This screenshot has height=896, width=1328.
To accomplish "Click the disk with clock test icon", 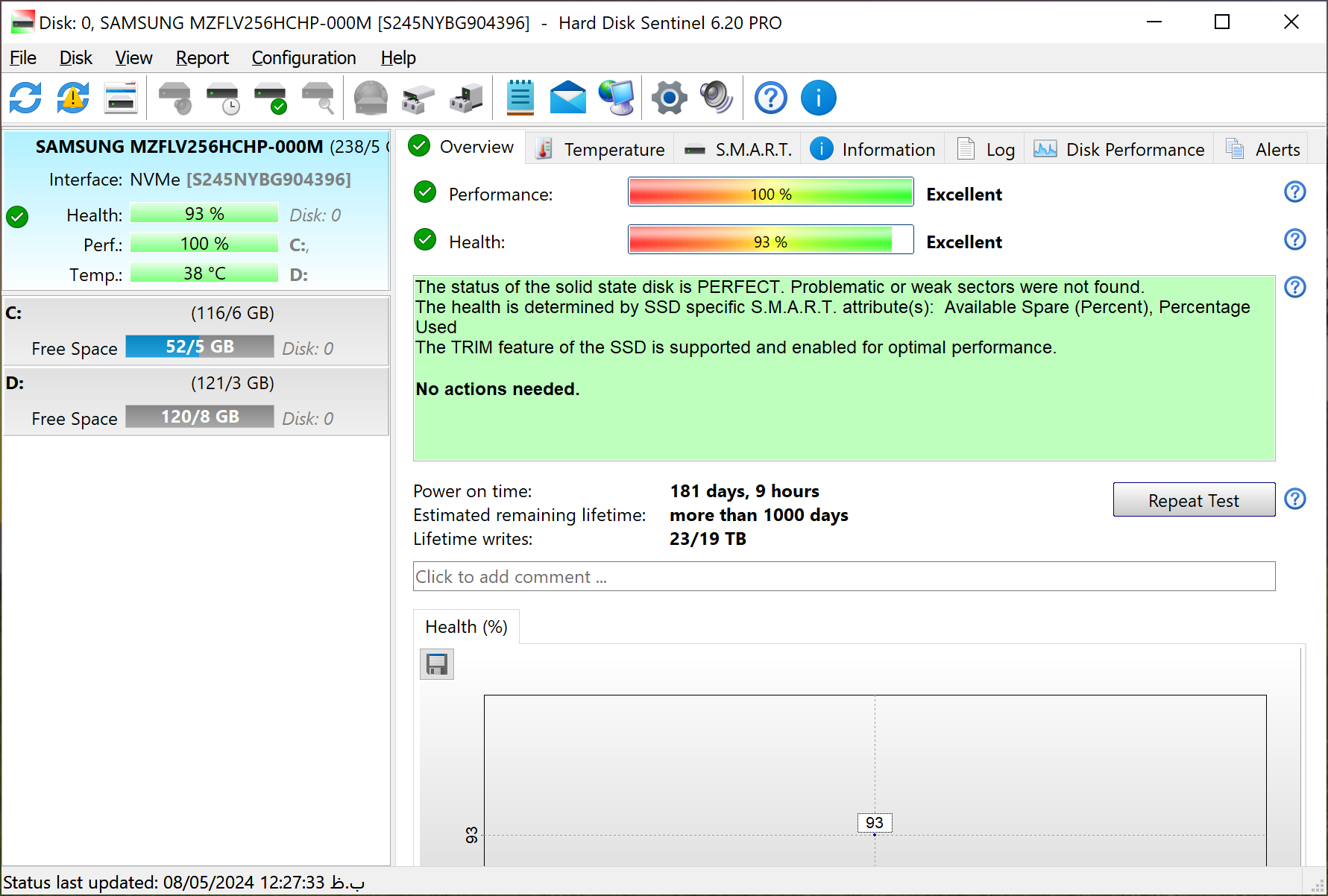I will point(223,98).
